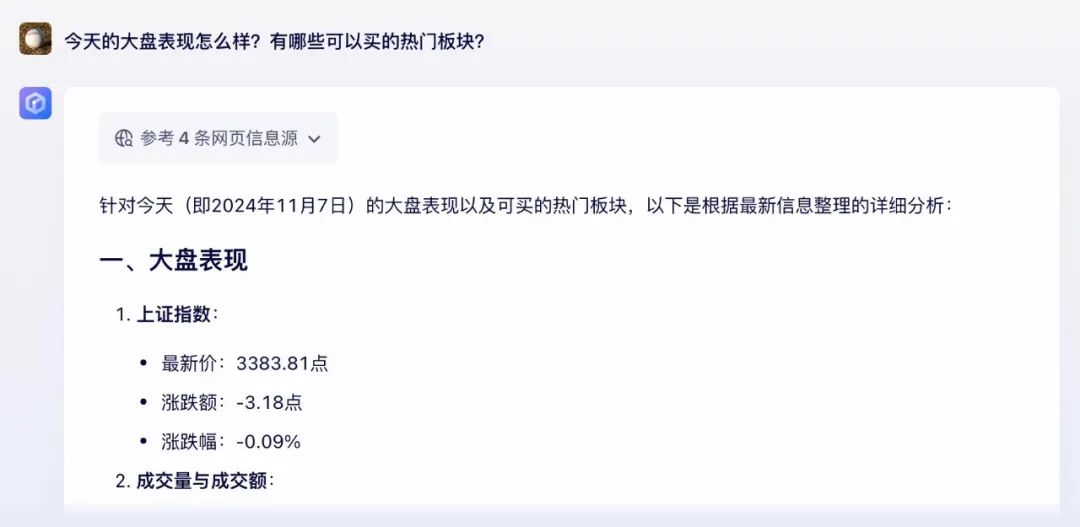Click the -0.09% percentage value
Viewport: 1080px width, 527px height.
tap(269, 442)
